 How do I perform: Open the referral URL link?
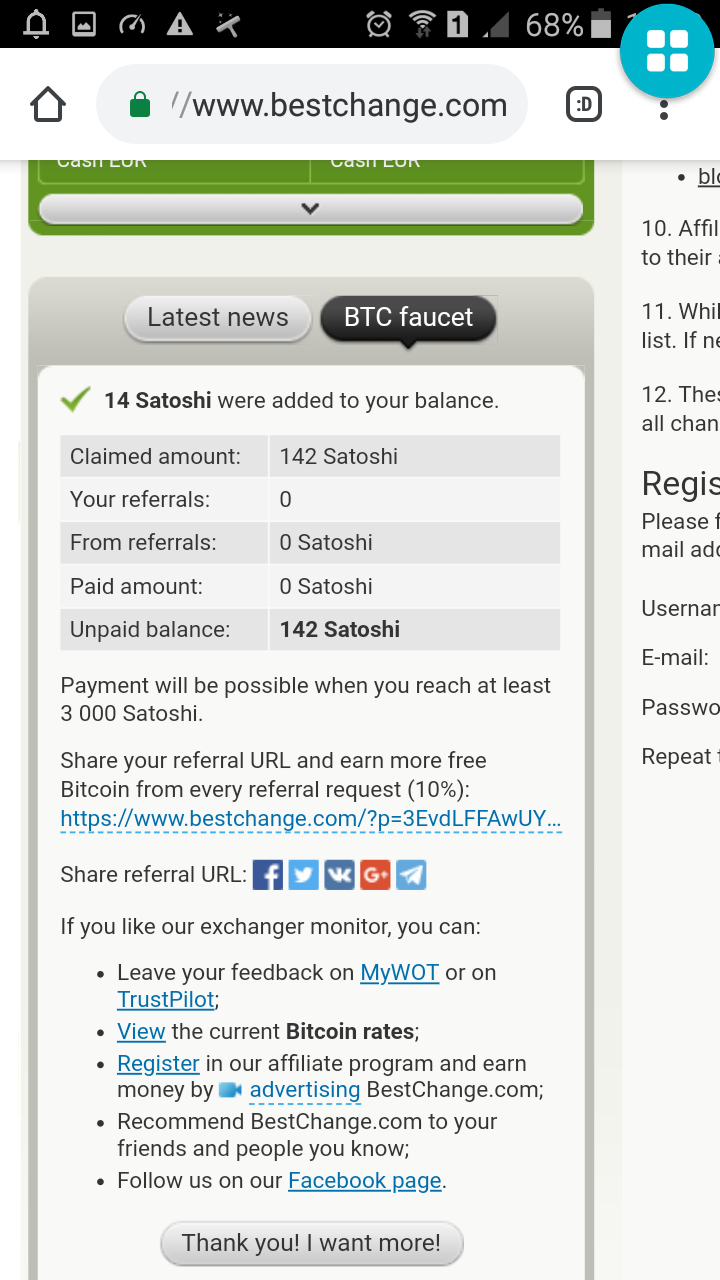point(311,819)
